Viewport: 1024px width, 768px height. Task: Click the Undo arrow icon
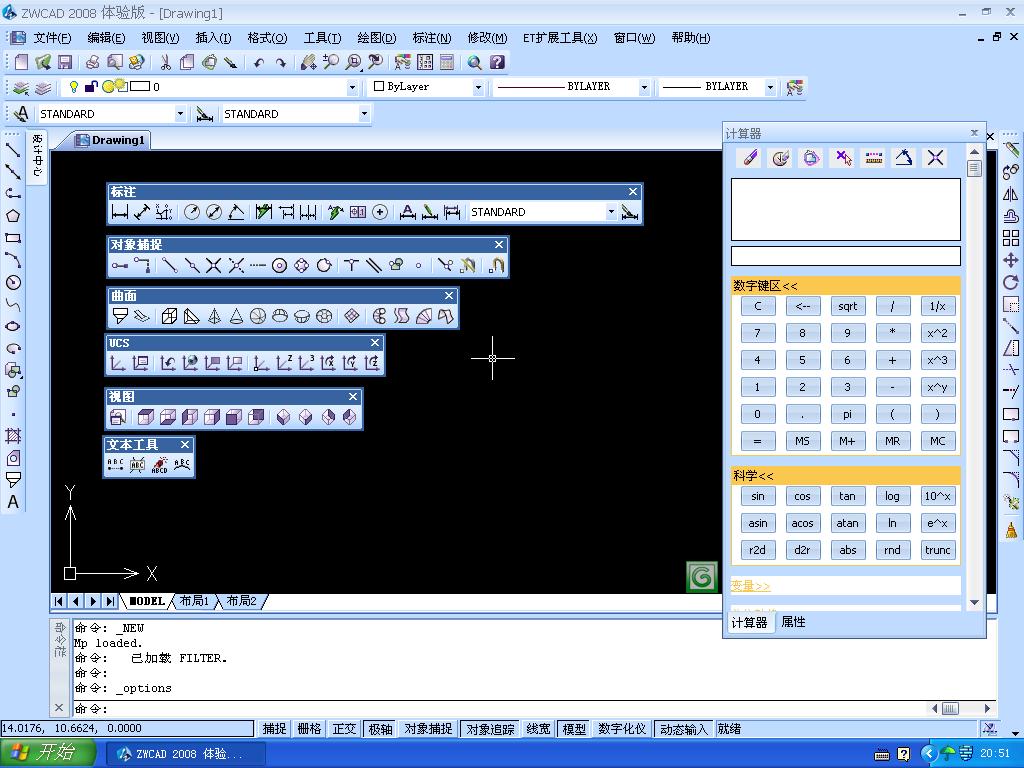(x=259, y=63)
